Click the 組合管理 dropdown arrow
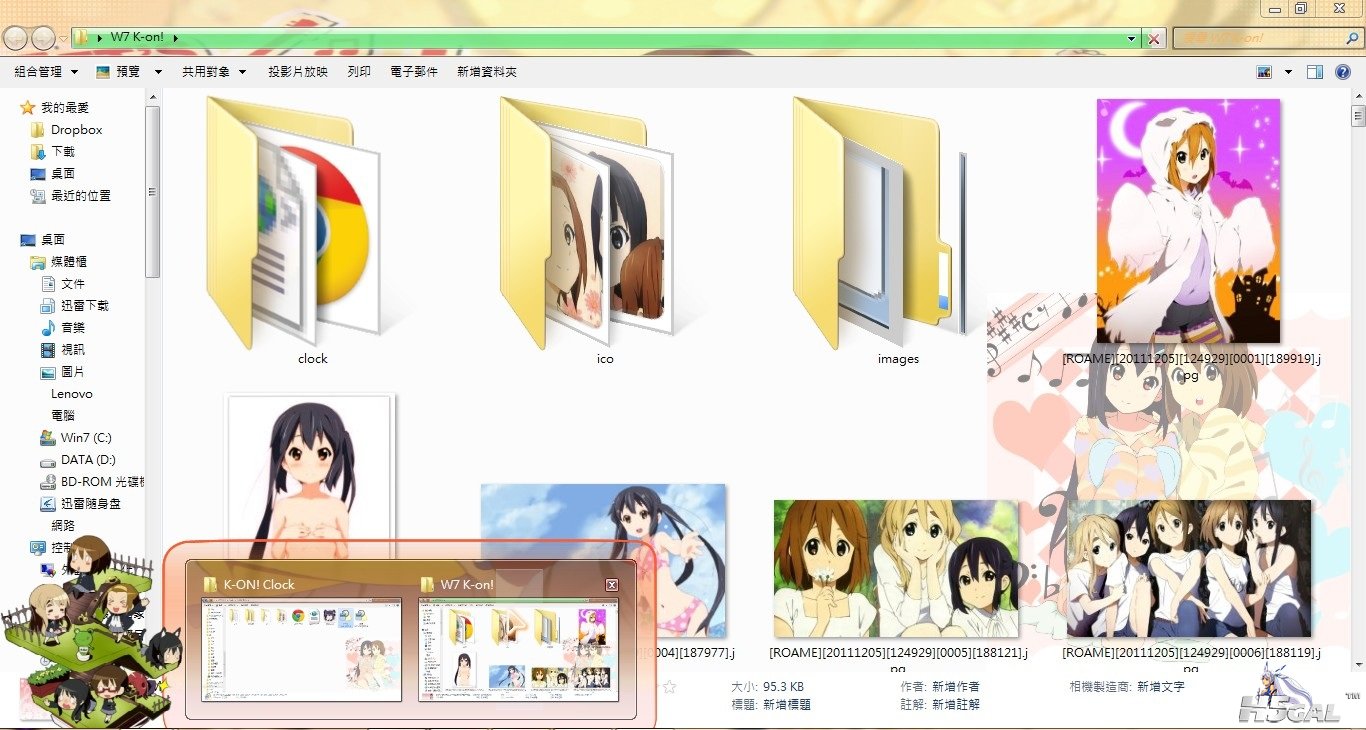 tap(73, 72)
